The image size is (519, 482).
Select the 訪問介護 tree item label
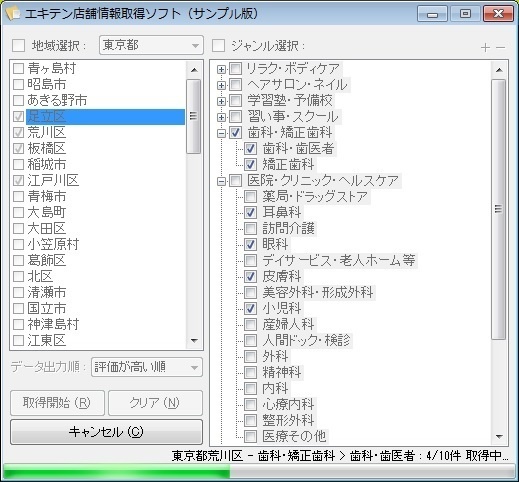point(288,228)
